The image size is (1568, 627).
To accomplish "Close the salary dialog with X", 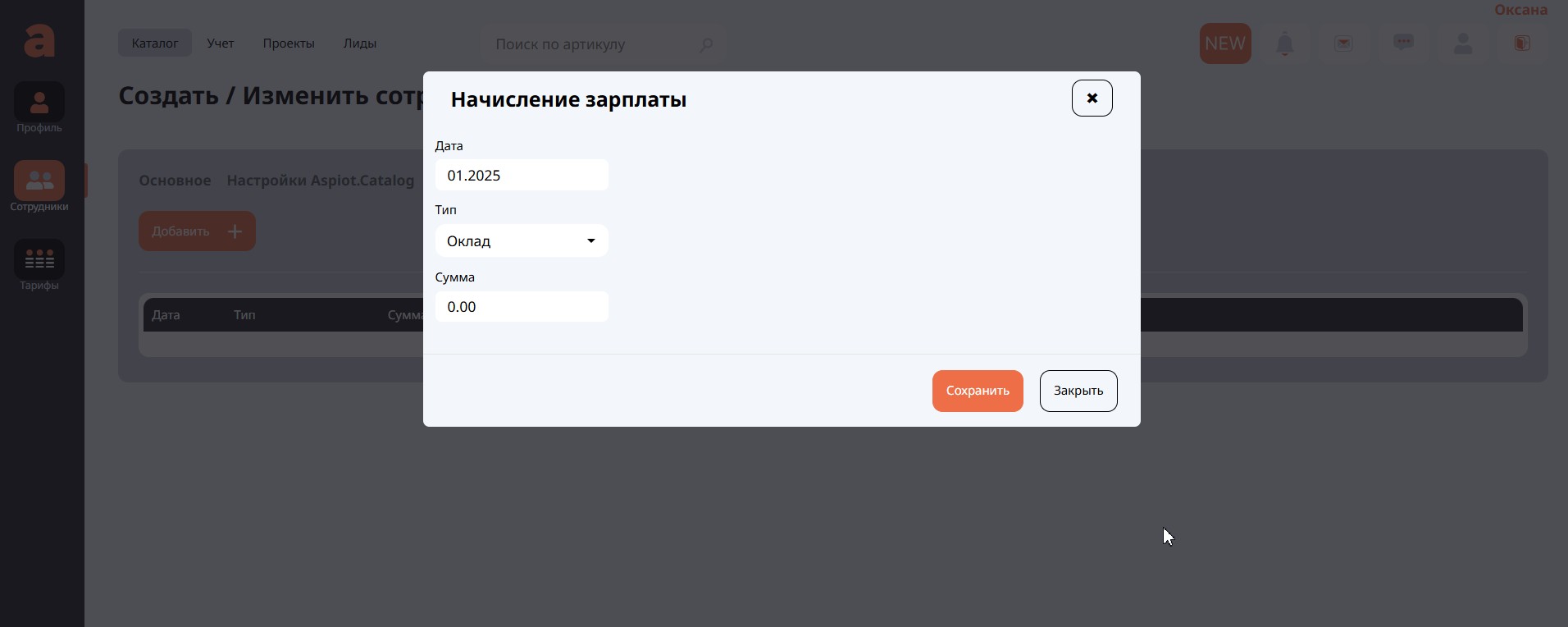I will (1092, 98).
